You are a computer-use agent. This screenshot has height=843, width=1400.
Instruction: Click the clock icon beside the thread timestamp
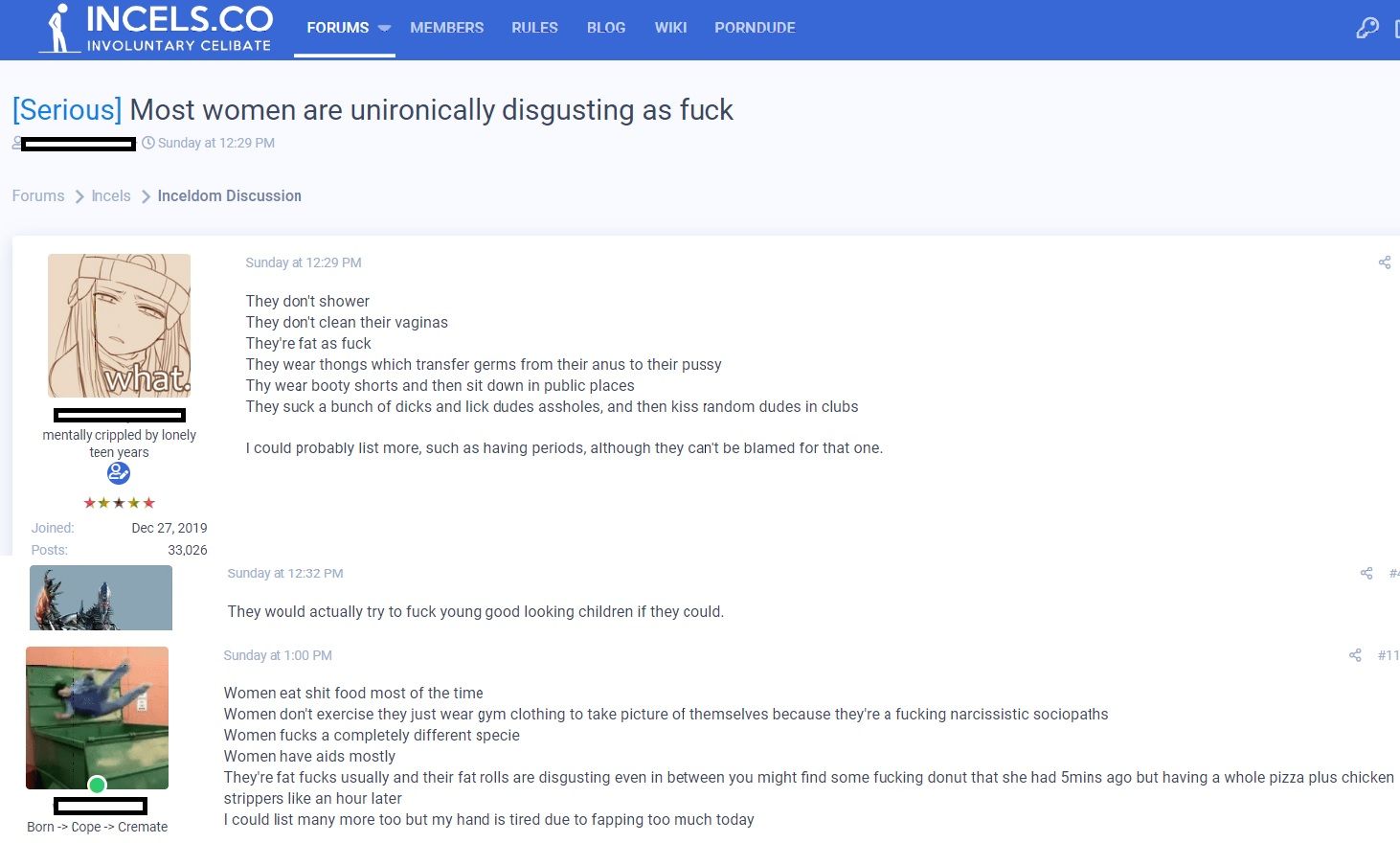click(149, 142)
